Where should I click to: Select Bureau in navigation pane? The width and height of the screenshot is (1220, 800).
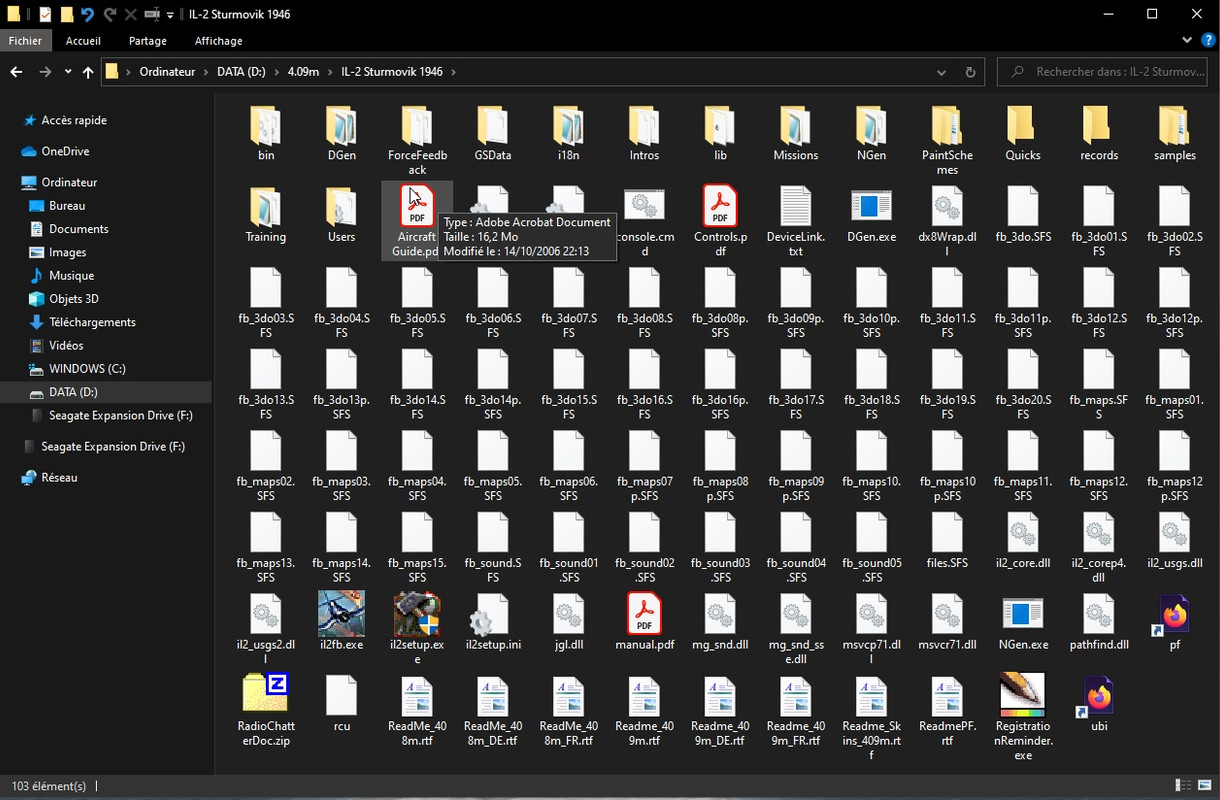click(67, 205)
